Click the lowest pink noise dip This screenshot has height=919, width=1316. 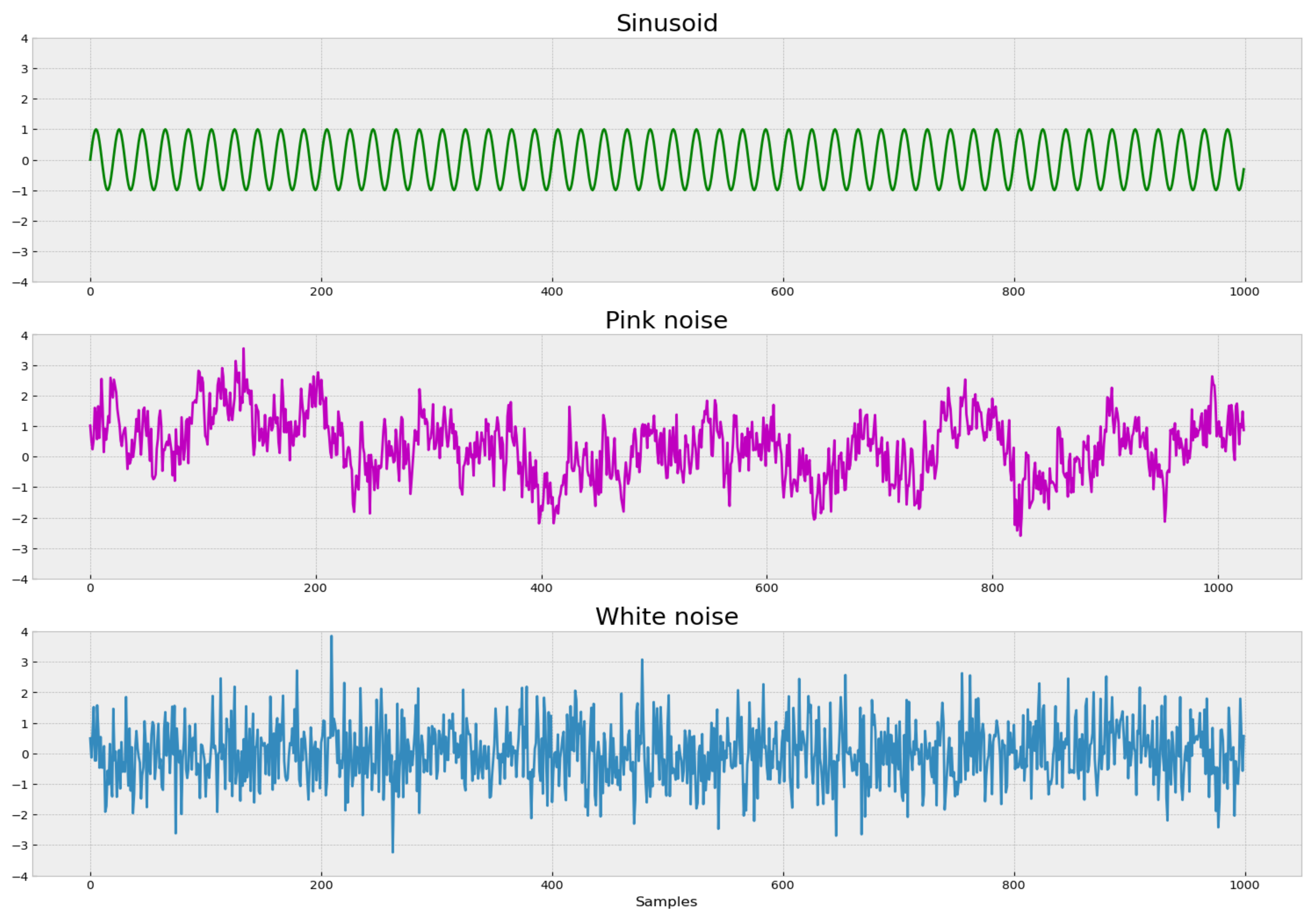coord(1020,535)
